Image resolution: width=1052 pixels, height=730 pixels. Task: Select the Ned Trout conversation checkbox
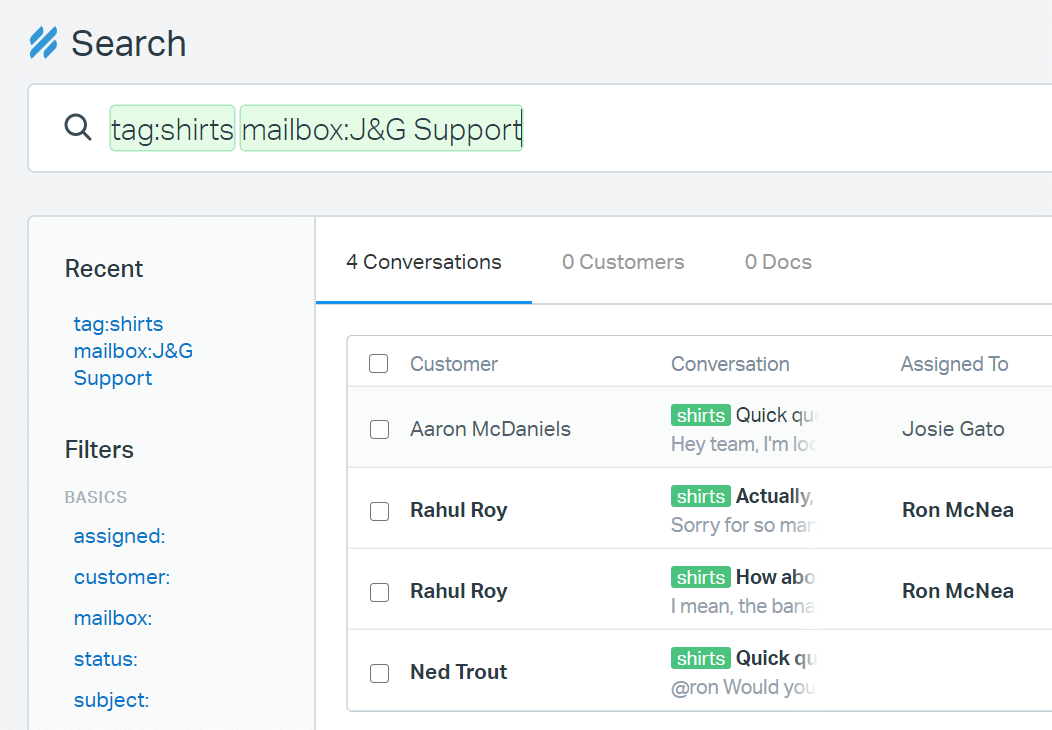pos(379,672)
